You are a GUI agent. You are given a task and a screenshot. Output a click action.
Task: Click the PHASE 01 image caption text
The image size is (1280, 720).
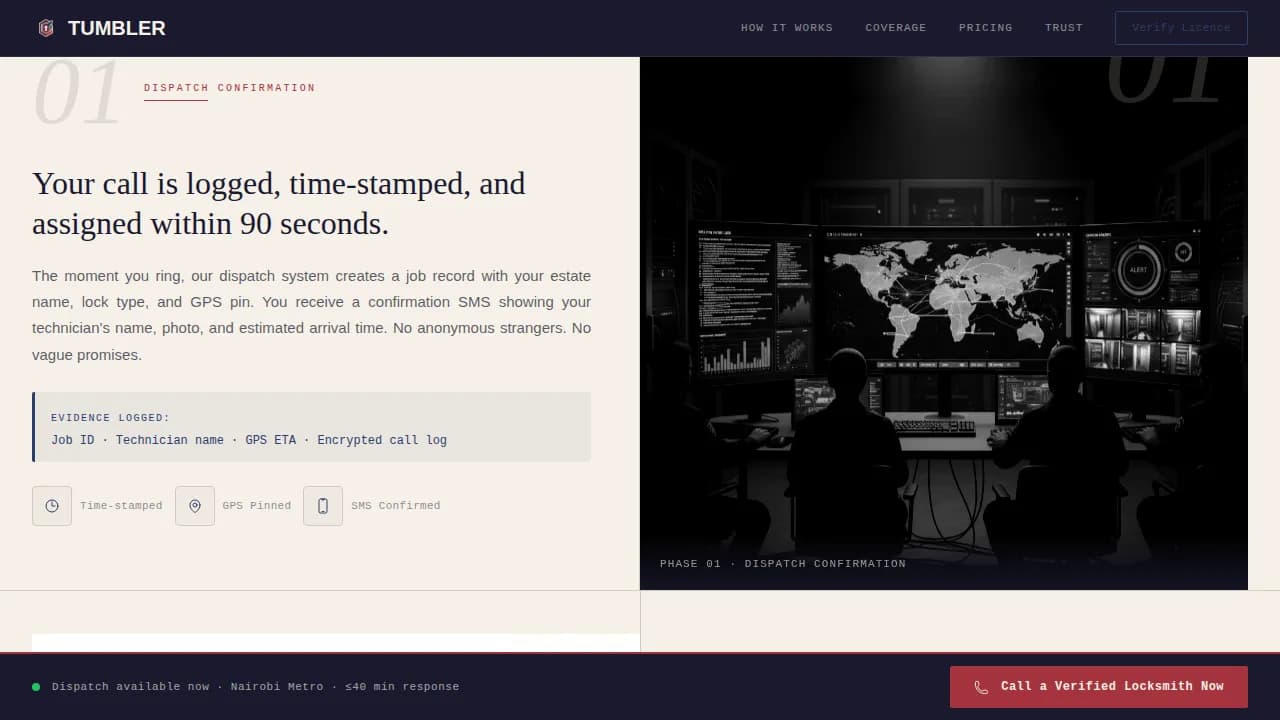tap(782, 563)
